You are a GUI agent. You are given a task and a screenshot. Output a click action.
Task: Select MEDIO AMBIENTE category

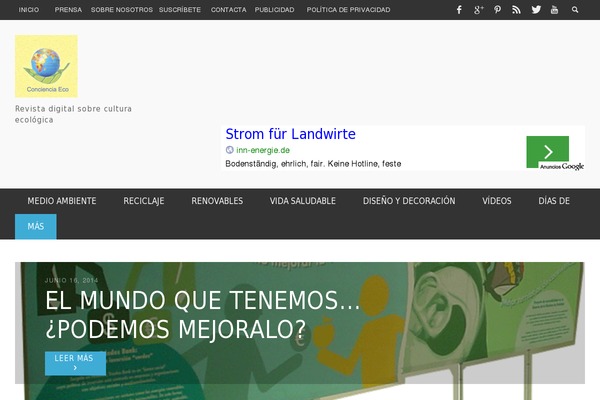pyautogui.click(x=62, y=201)
